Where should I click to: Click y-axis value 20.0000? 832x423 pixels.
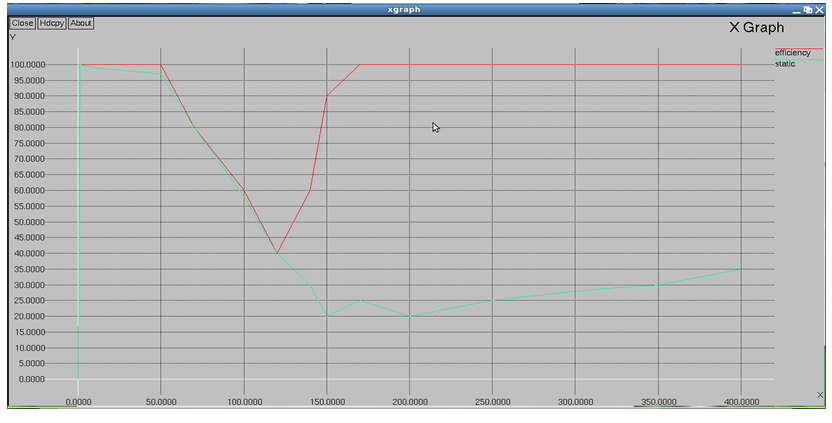point(28,316)
